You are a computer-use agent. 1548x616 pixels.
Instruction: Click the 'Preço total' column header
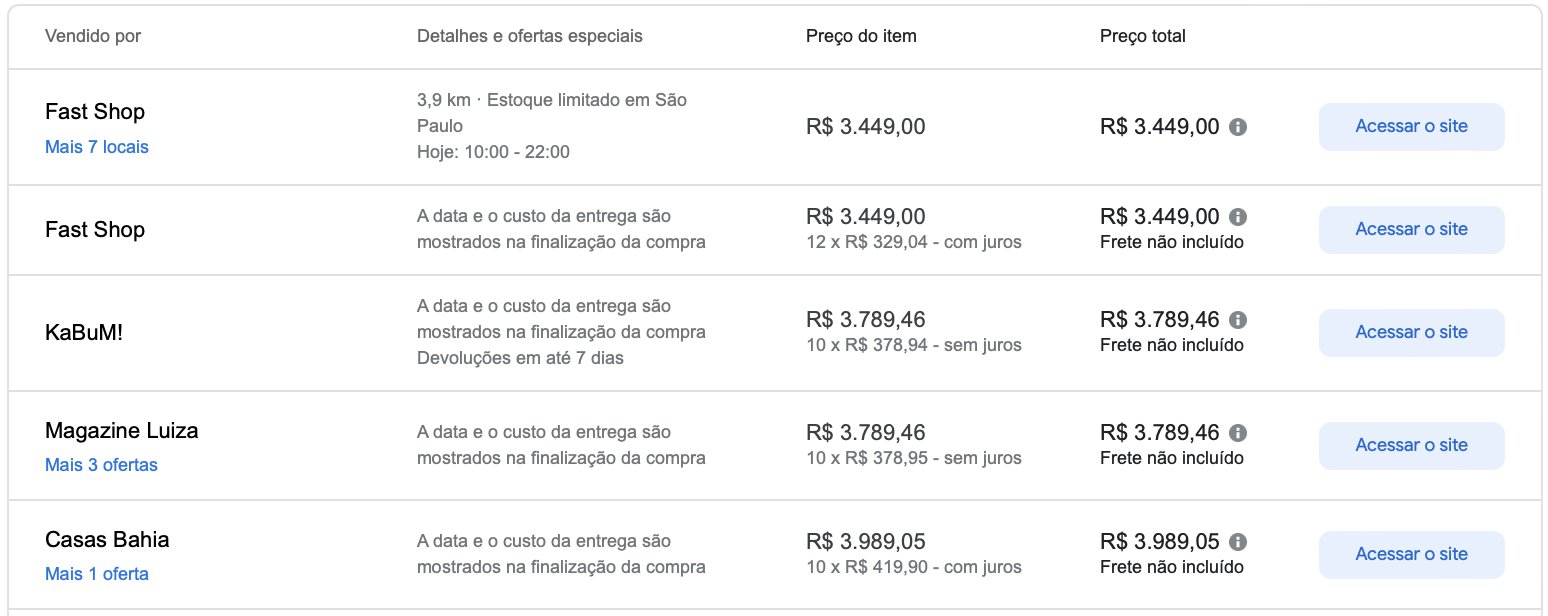coord(1142,36)
